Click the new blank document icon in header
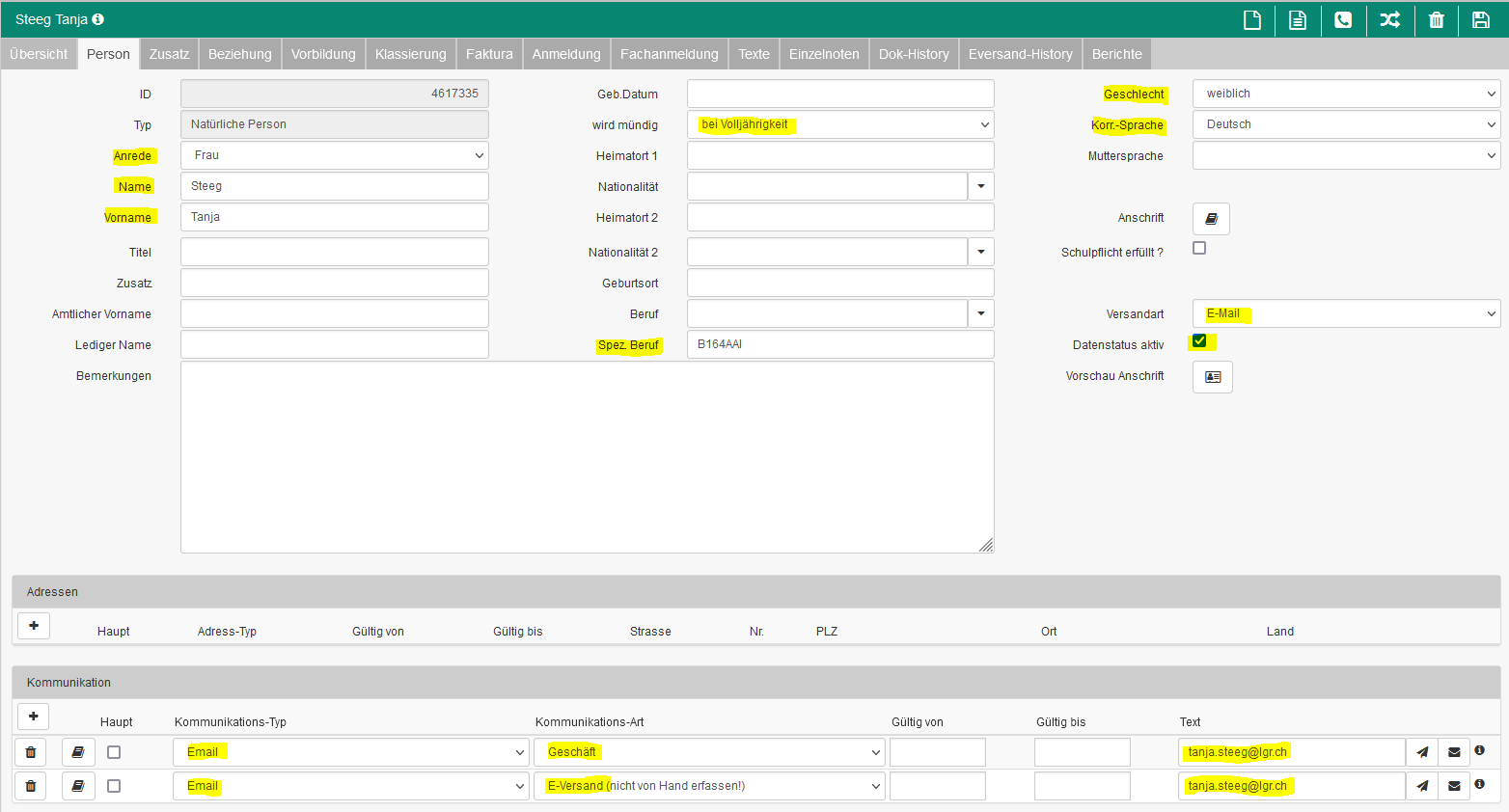 1252,20
